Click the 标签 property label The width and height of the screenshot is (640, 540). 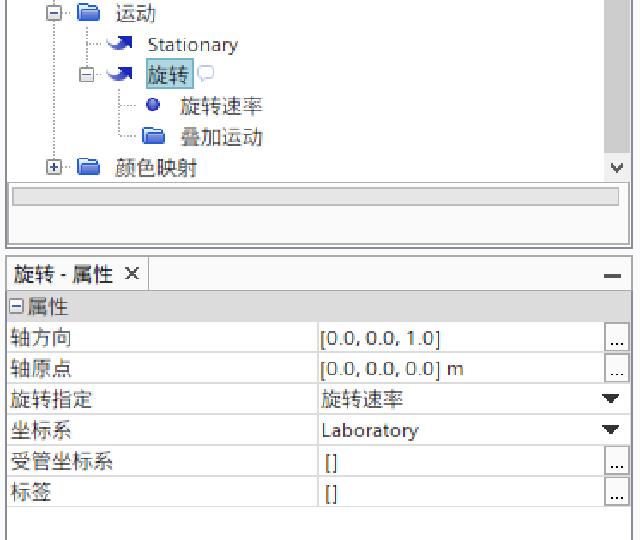(31, 492)
